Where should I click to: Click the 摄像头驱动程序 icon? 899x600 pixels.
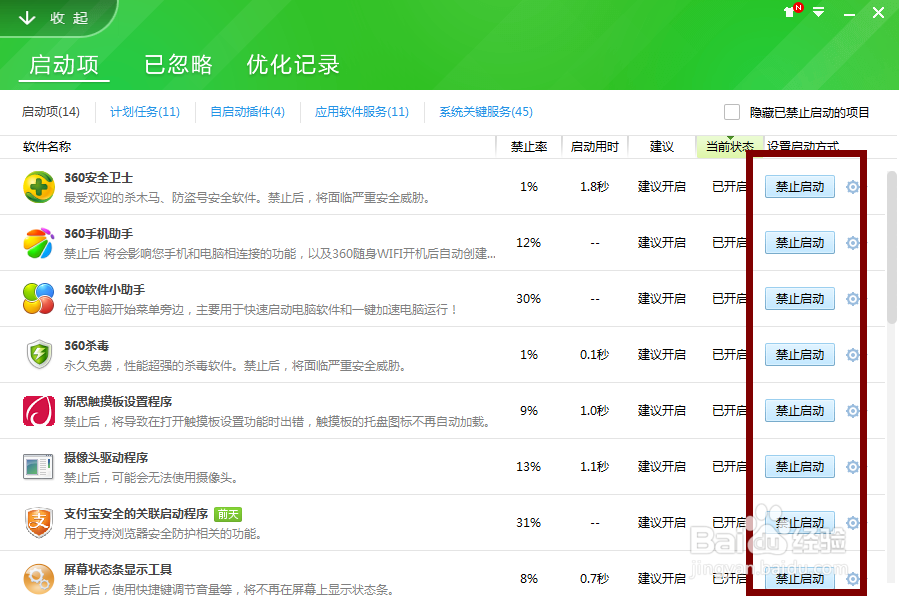(38, 466)
